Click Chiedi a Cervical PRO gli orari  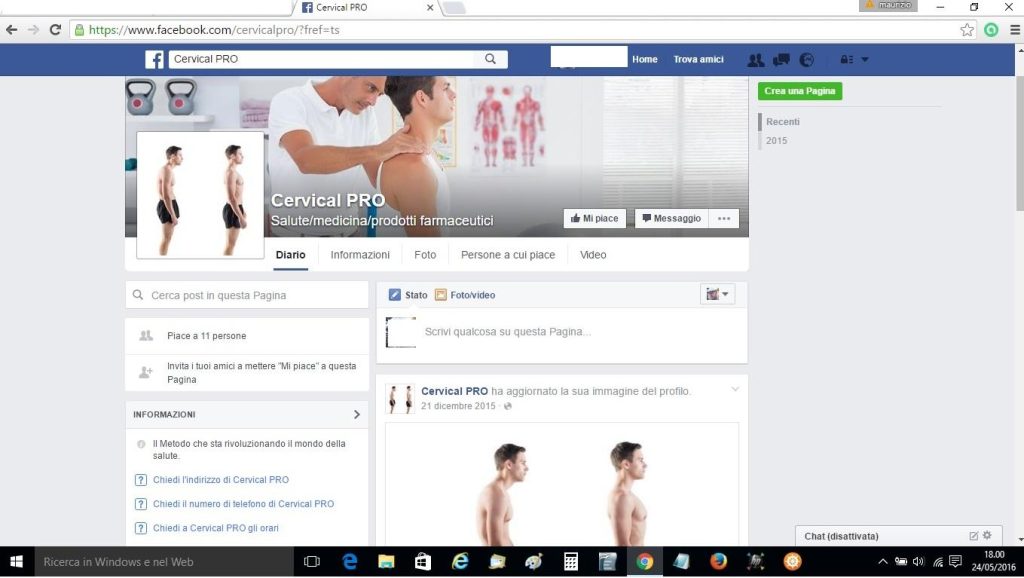[216, 528]
